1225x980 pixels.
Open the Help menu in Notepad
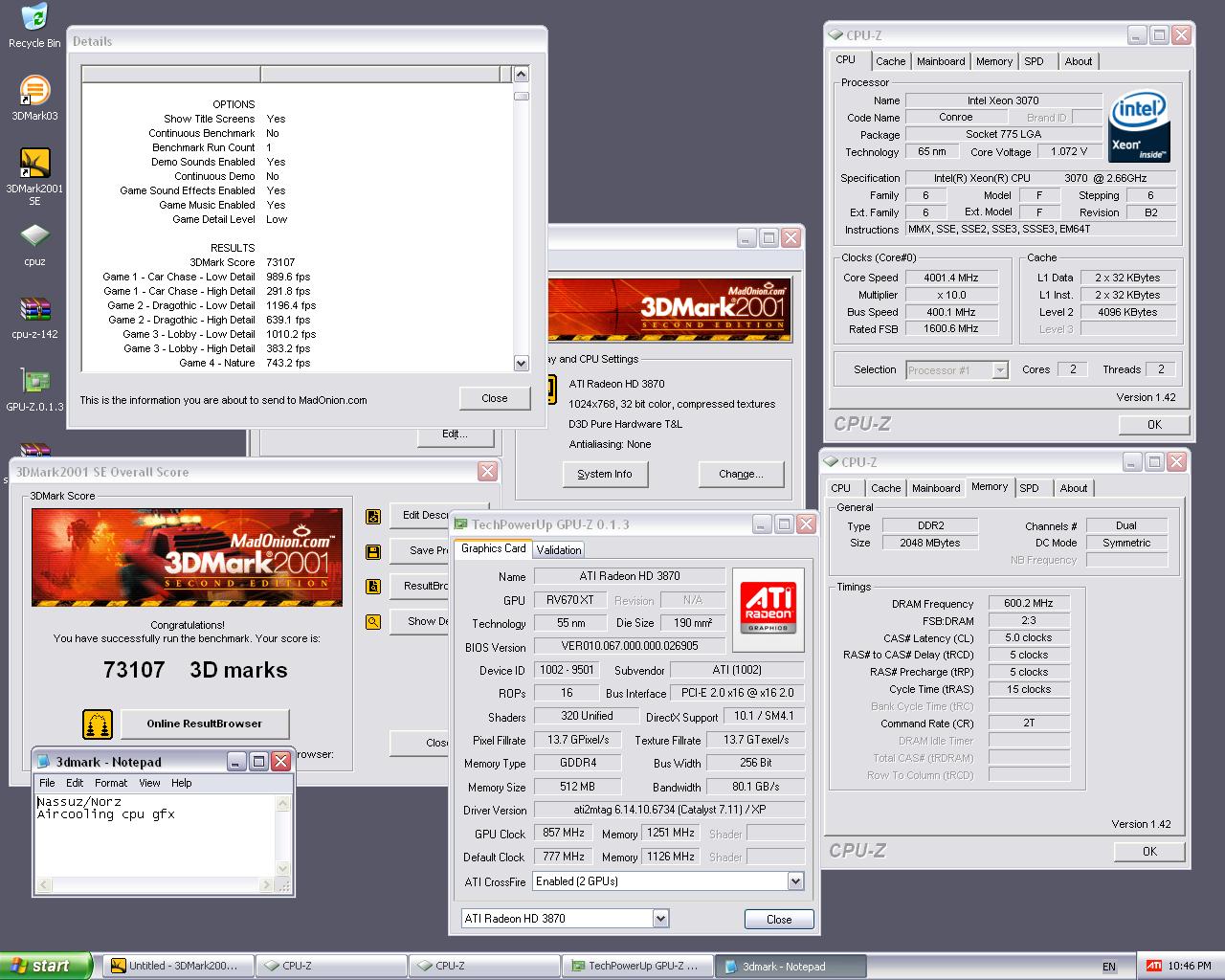181,783
